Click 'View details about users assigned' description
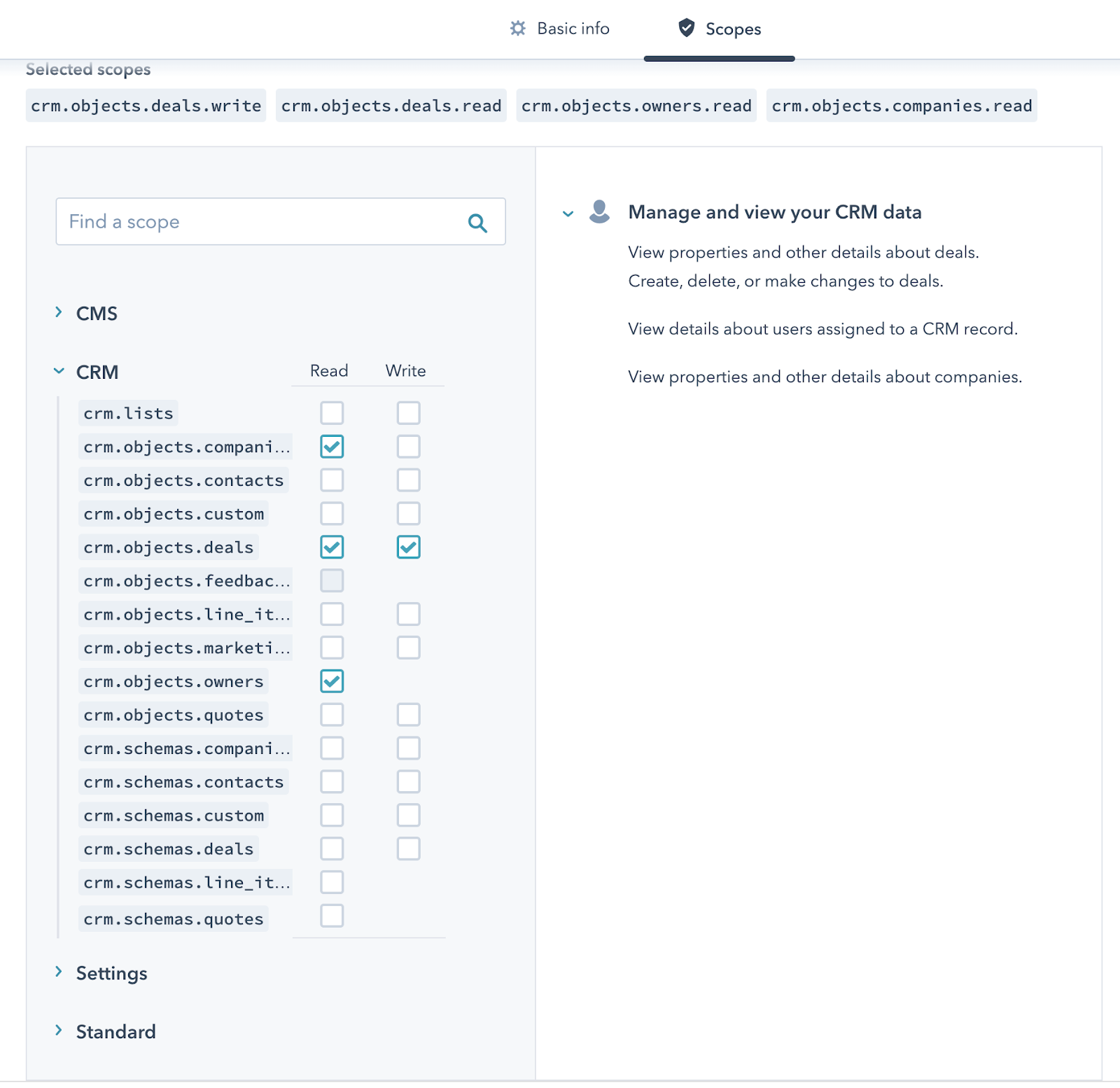Viewport: 1120px width, 1088px height. 823,329
